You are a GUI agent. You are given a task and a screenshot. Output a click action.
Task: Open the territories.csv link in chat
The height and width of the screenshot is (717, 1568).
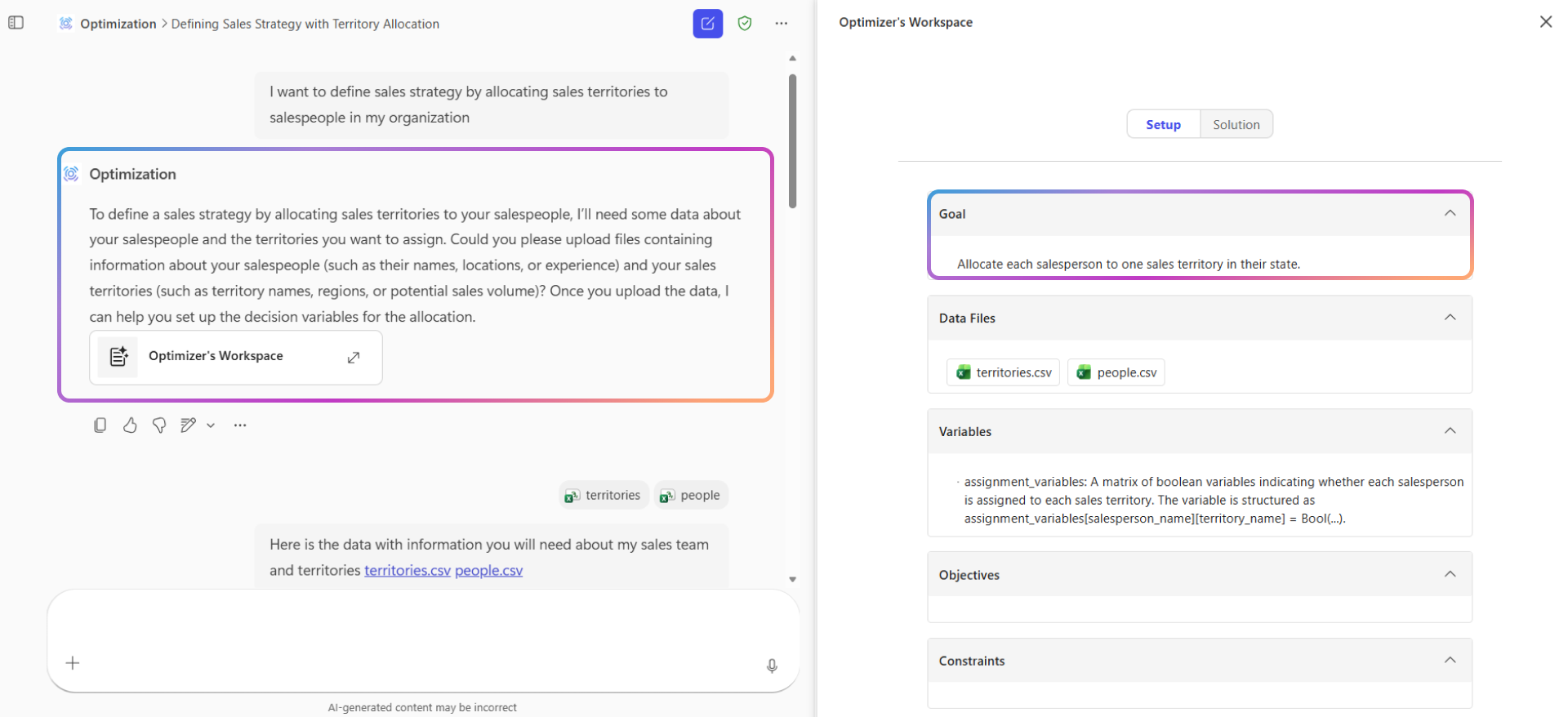[407, 570]
